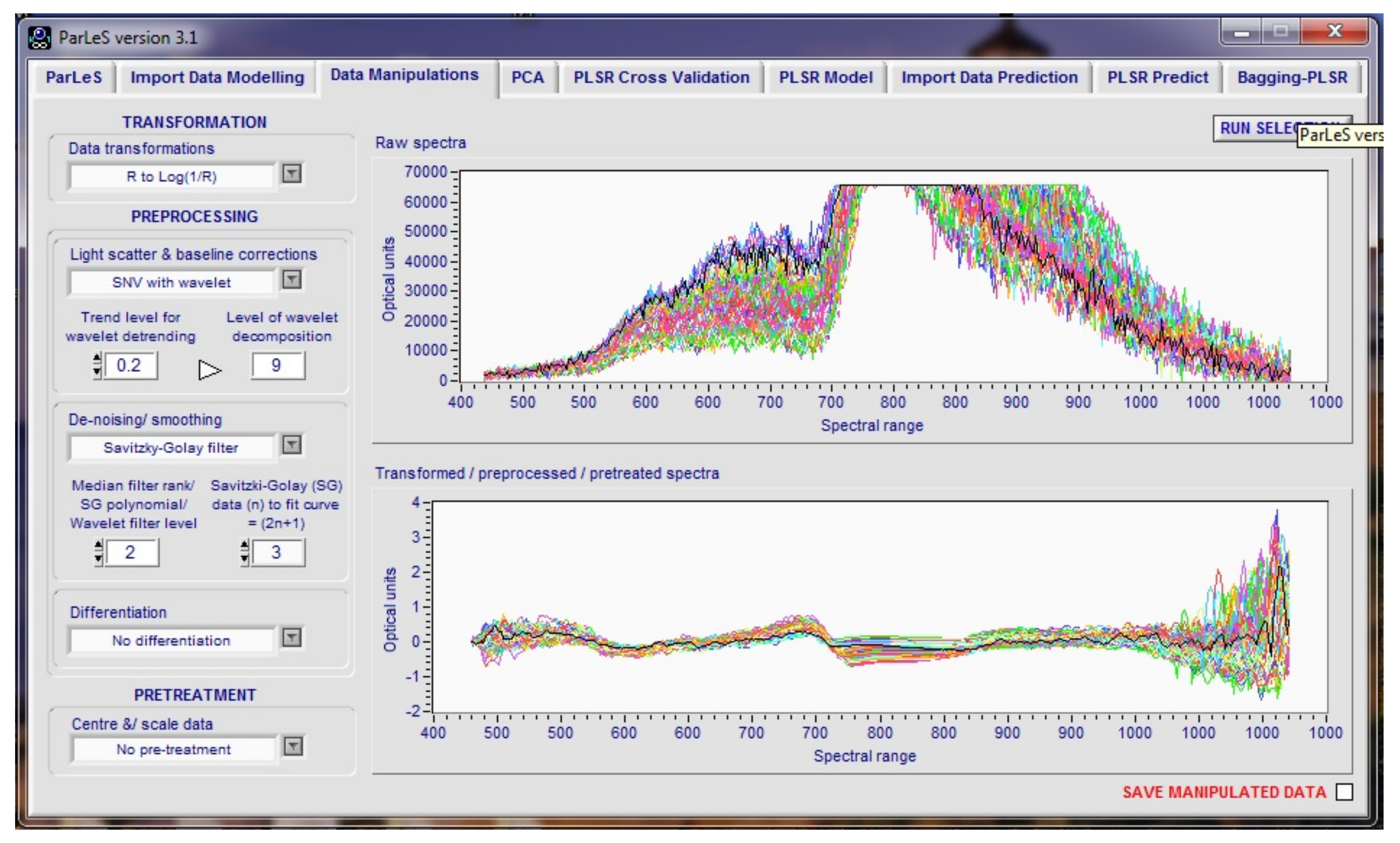
Task: Select the Bagging-PLSR tab
Action: pyautogui.click(x=1292, y=77)
